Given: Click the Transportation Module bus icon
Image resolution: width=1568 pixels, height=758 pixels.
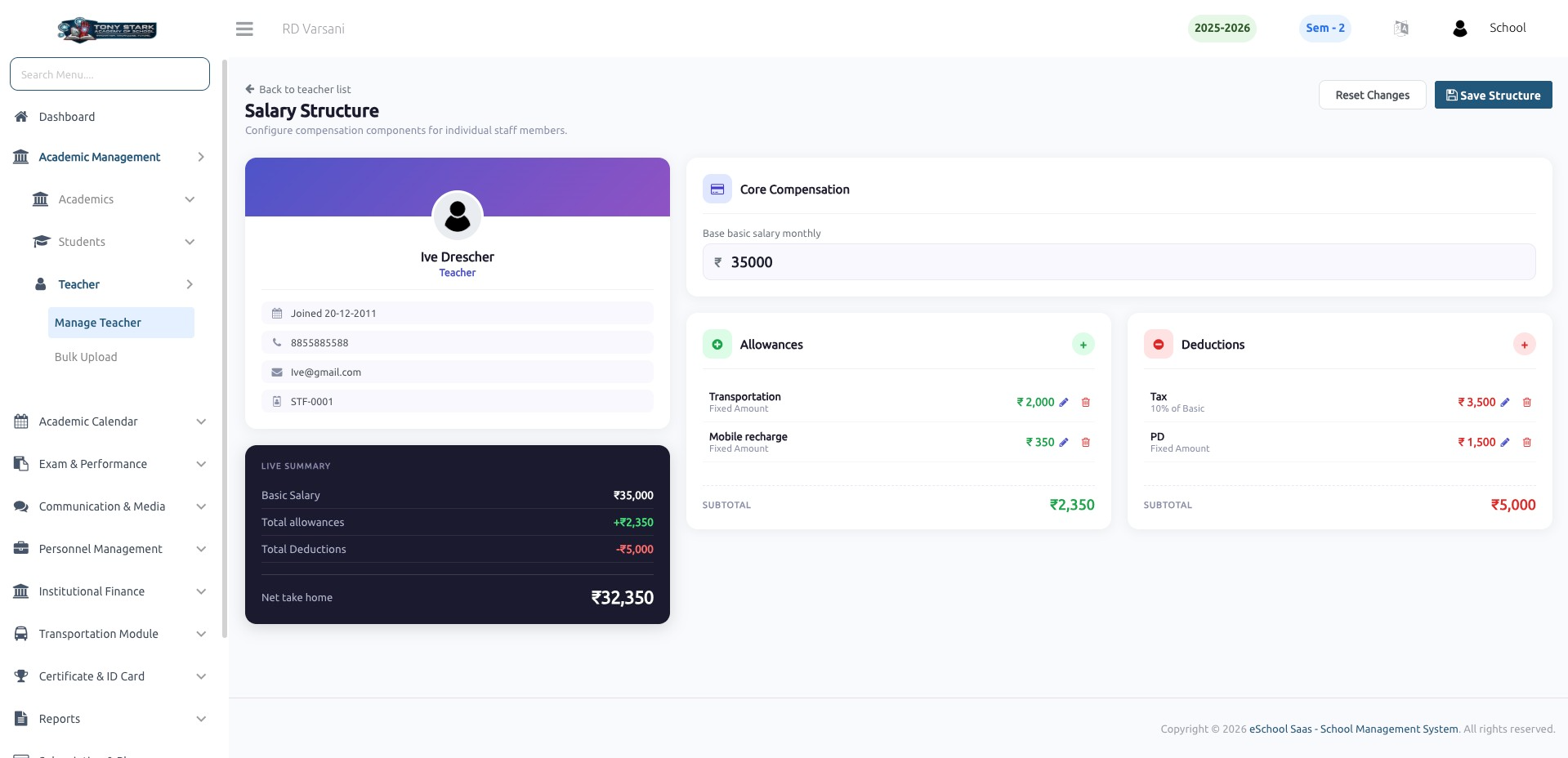Looking at the screenshot, I should pyautogui.click(x=21, y=634).
